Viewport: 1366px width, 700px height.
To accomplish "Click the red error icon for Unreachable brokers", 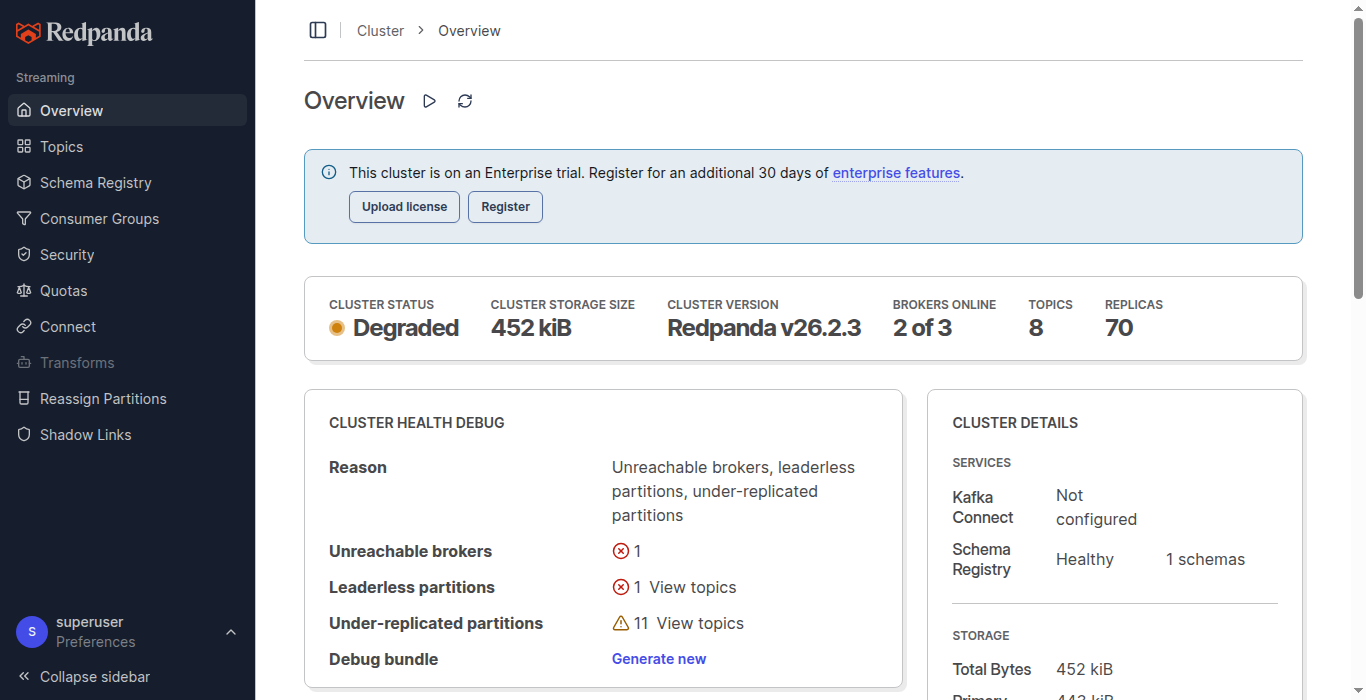I will click(620, 551).
